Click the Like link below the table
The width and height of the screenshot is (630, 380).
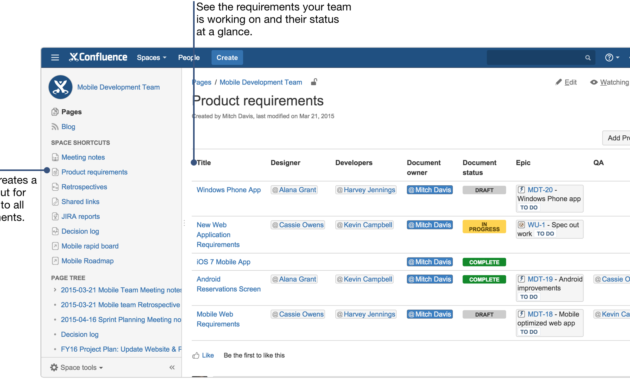[x=208, y=355]
